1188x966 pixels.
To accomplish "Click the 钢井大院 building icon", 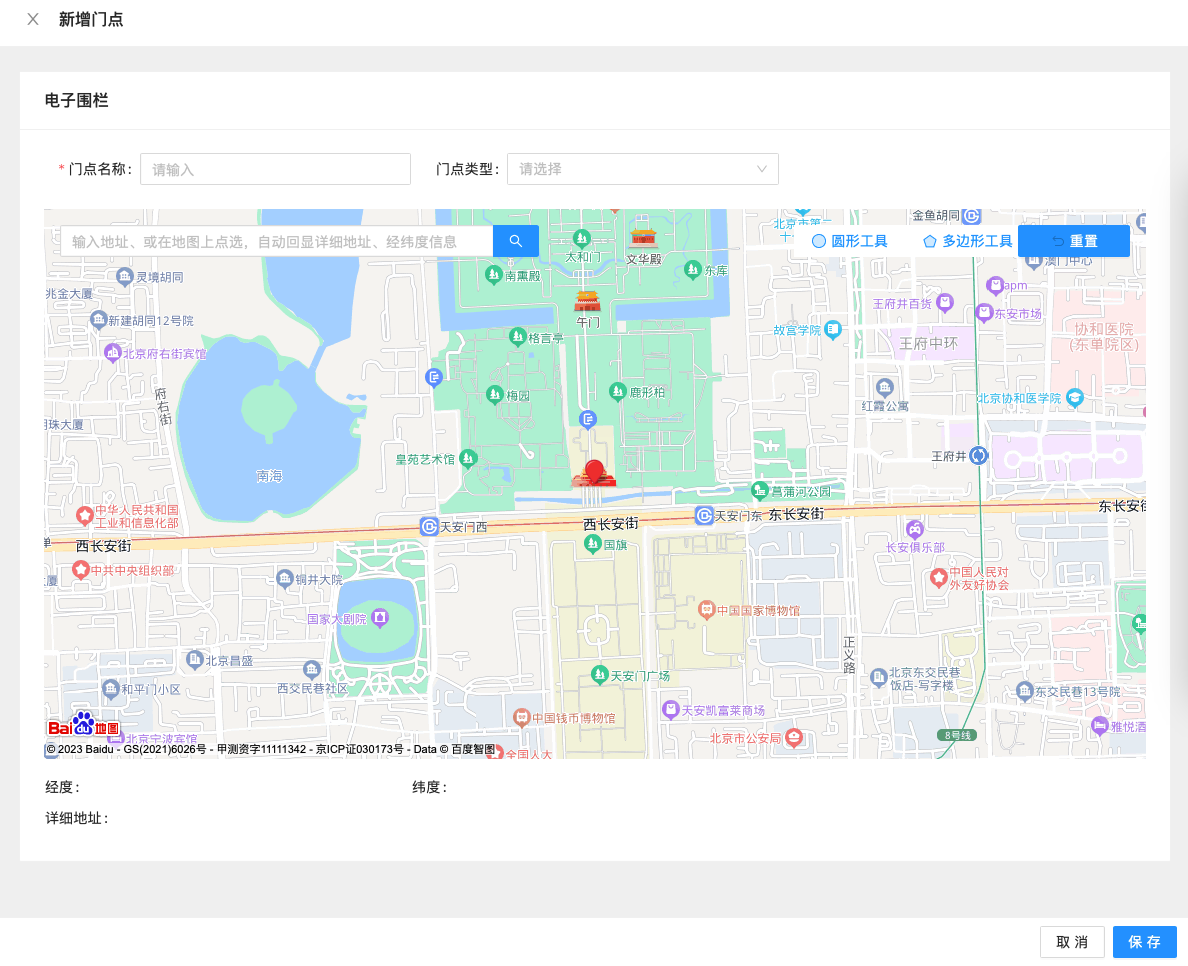I will 285,579.
